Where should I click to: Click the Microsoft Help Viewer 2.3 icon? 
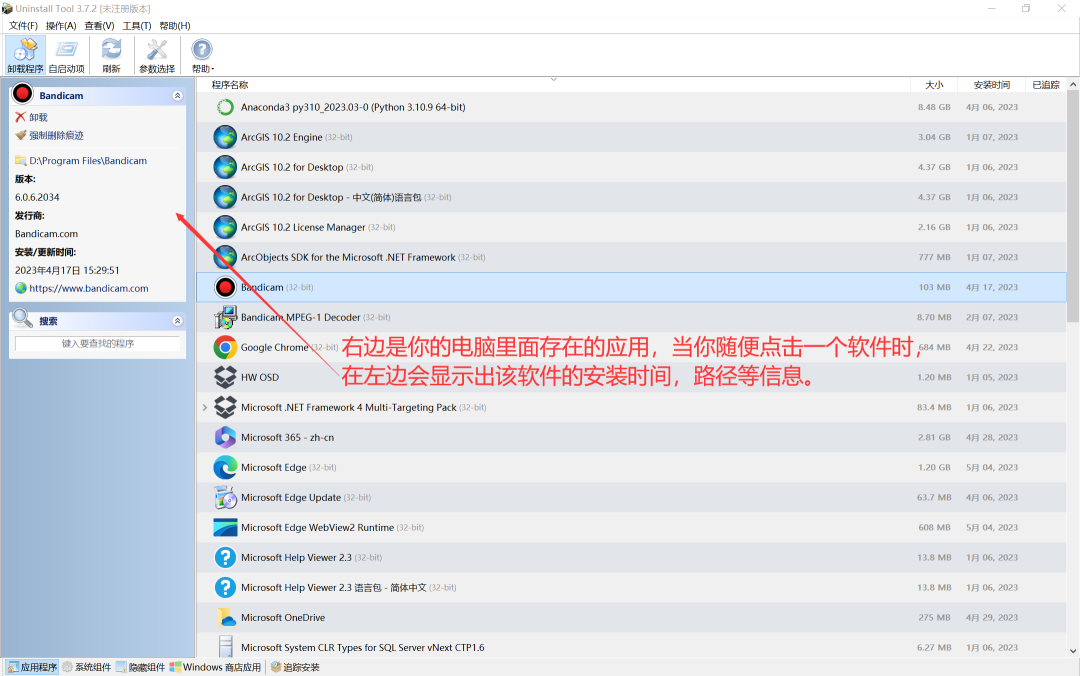point(225,557)
